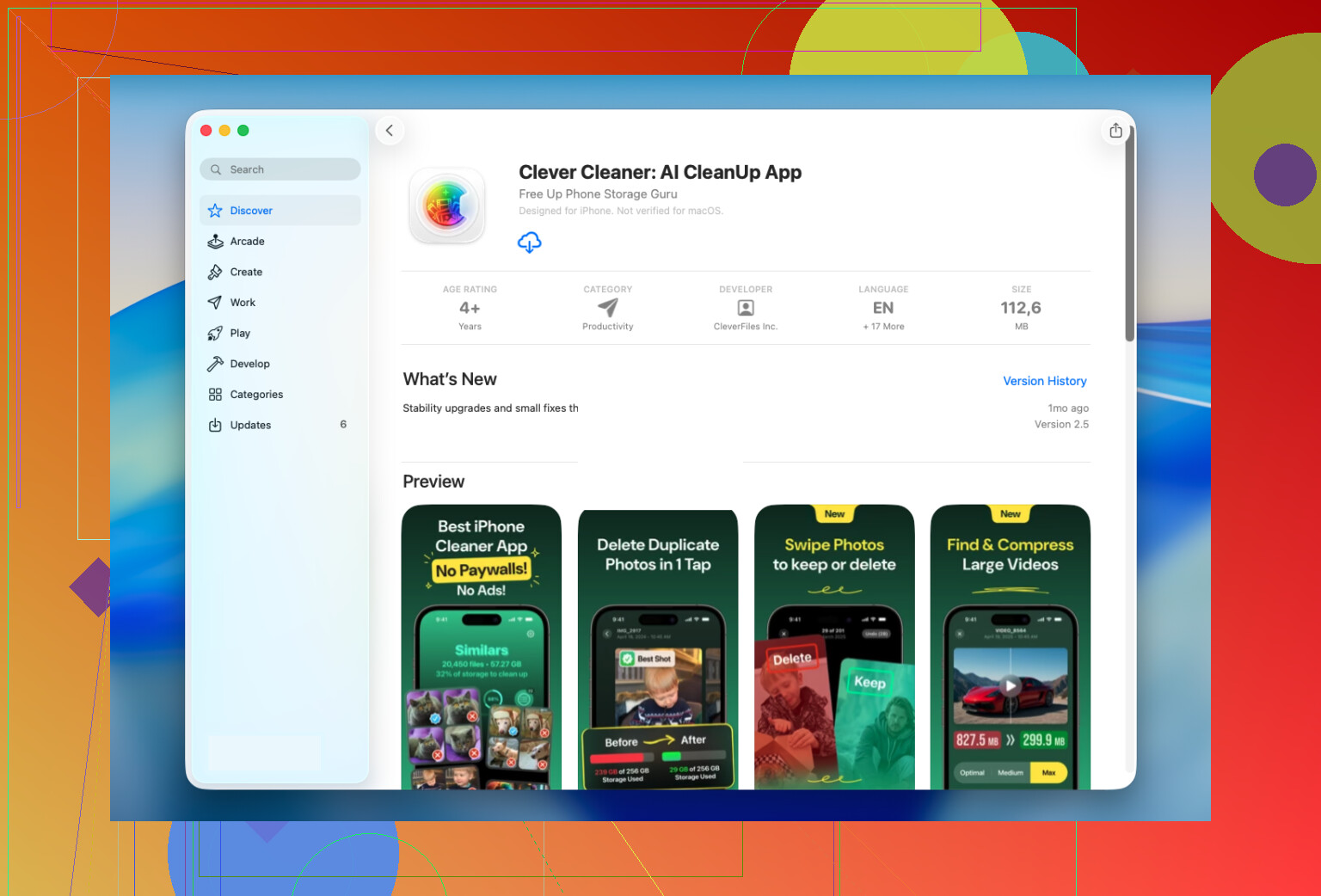Click the Productivity category label

[608, 327]
